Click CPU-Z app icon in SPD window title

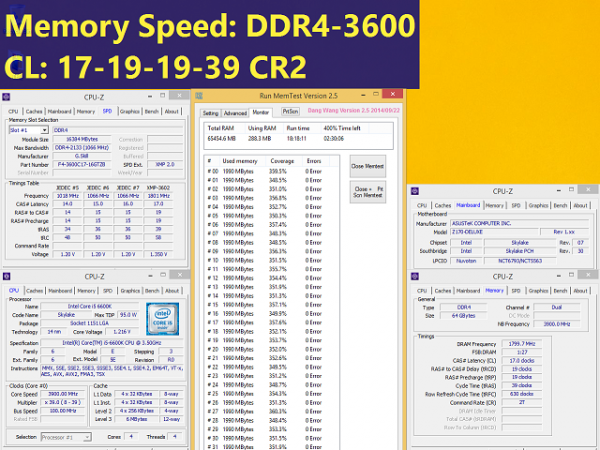coord(6,97)
